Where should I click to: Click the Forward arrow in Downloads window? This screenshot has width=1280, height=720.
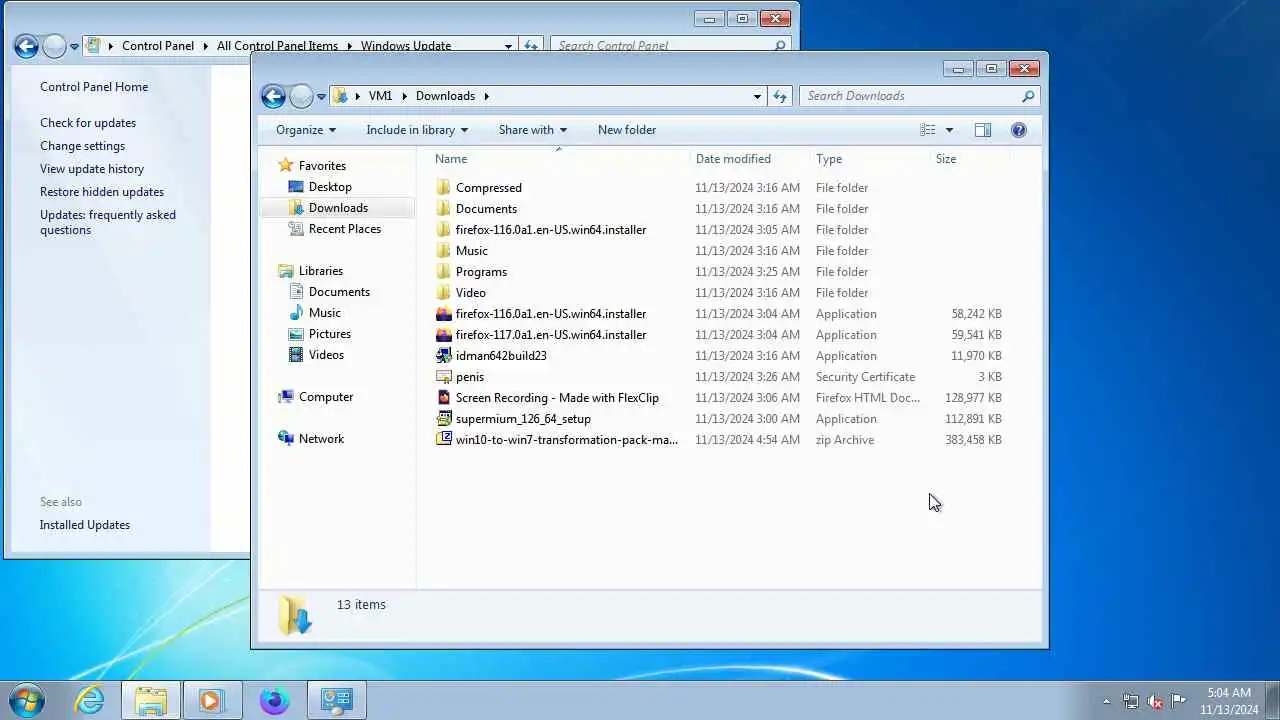(x=301, y=96)
